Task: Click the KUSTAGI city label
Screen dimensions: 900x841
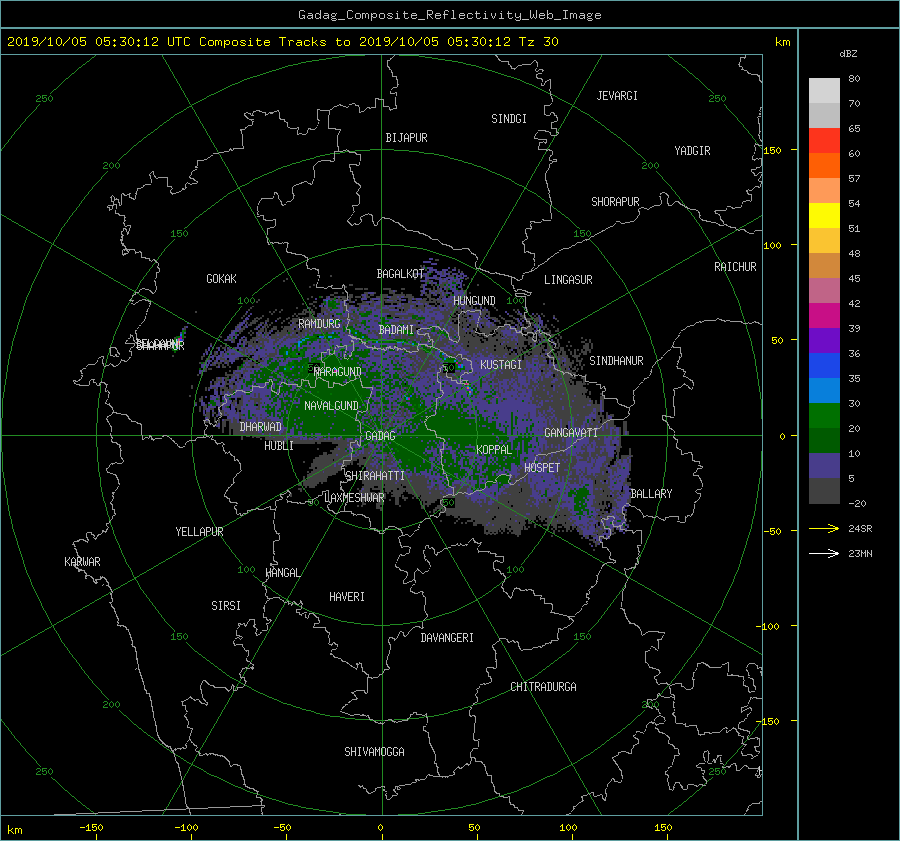Action: (x=501, y=365)
